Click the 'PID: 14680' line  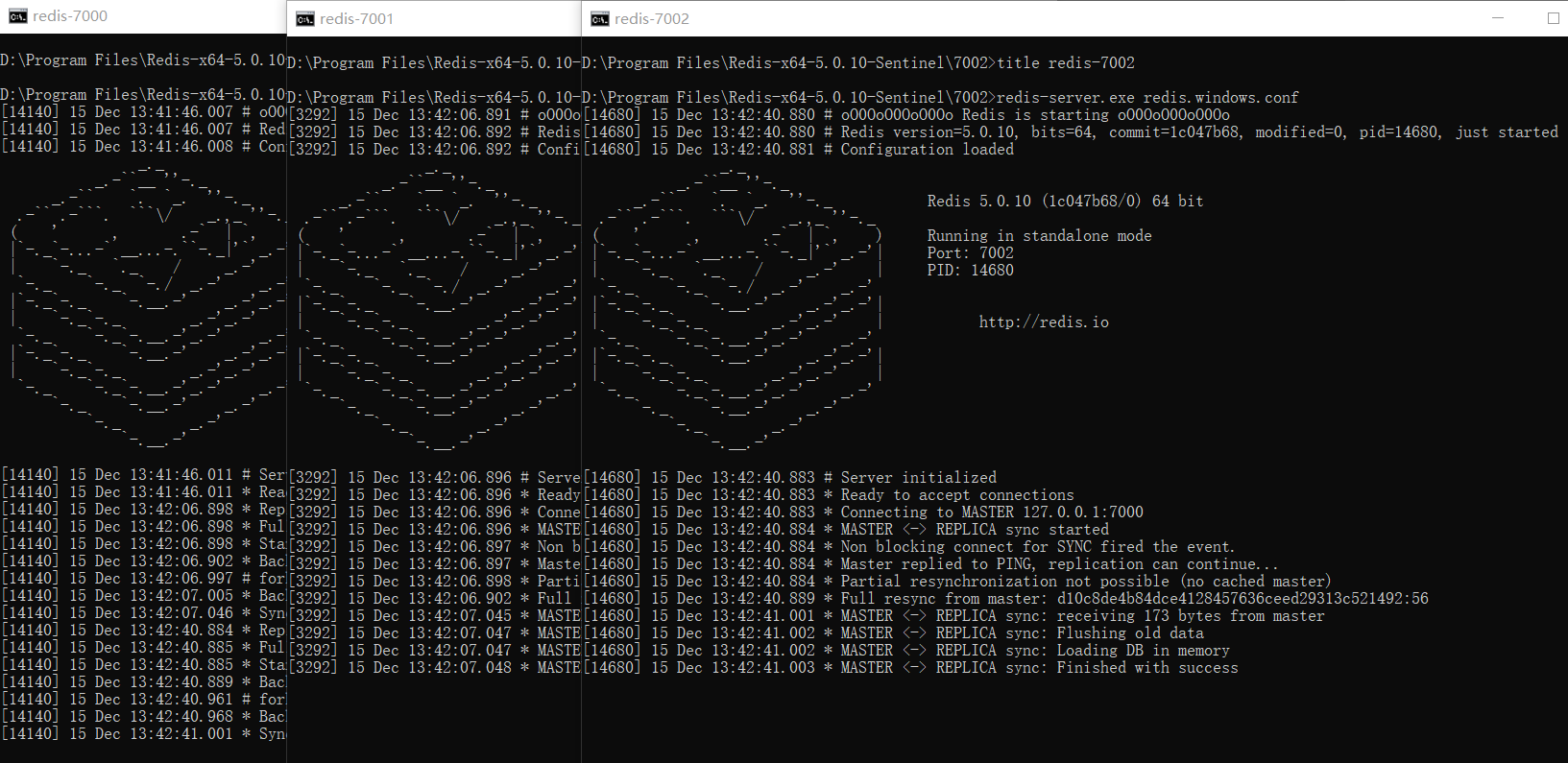(970, 271)
